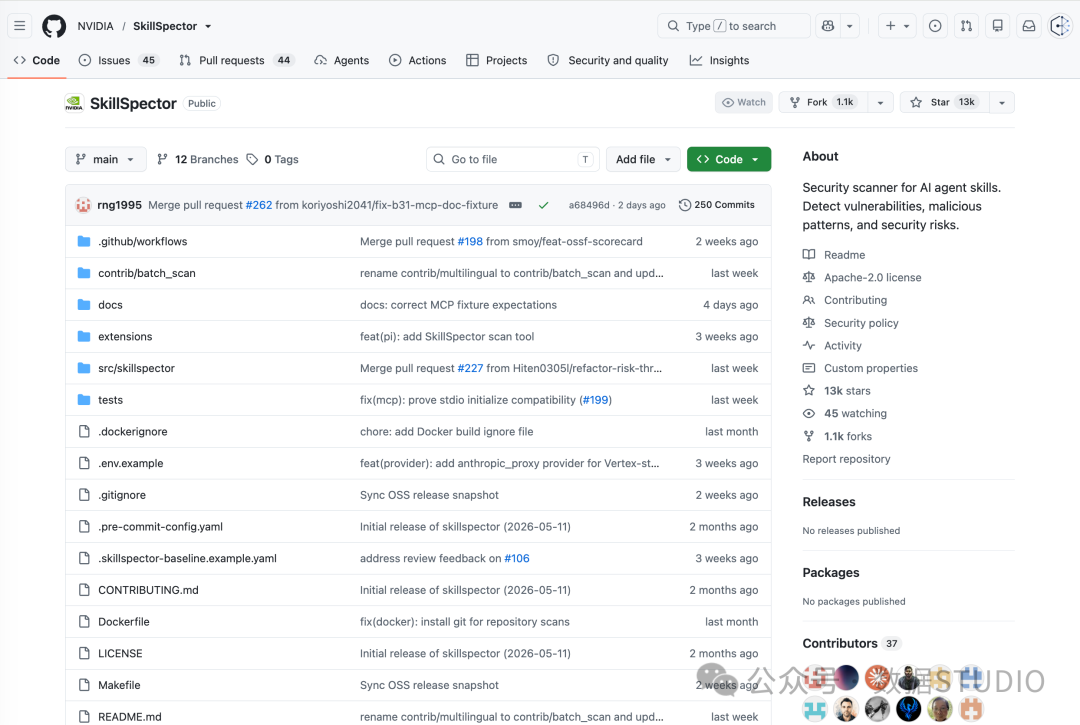
Task: Open the Dockerfile file
Action: 124,622
